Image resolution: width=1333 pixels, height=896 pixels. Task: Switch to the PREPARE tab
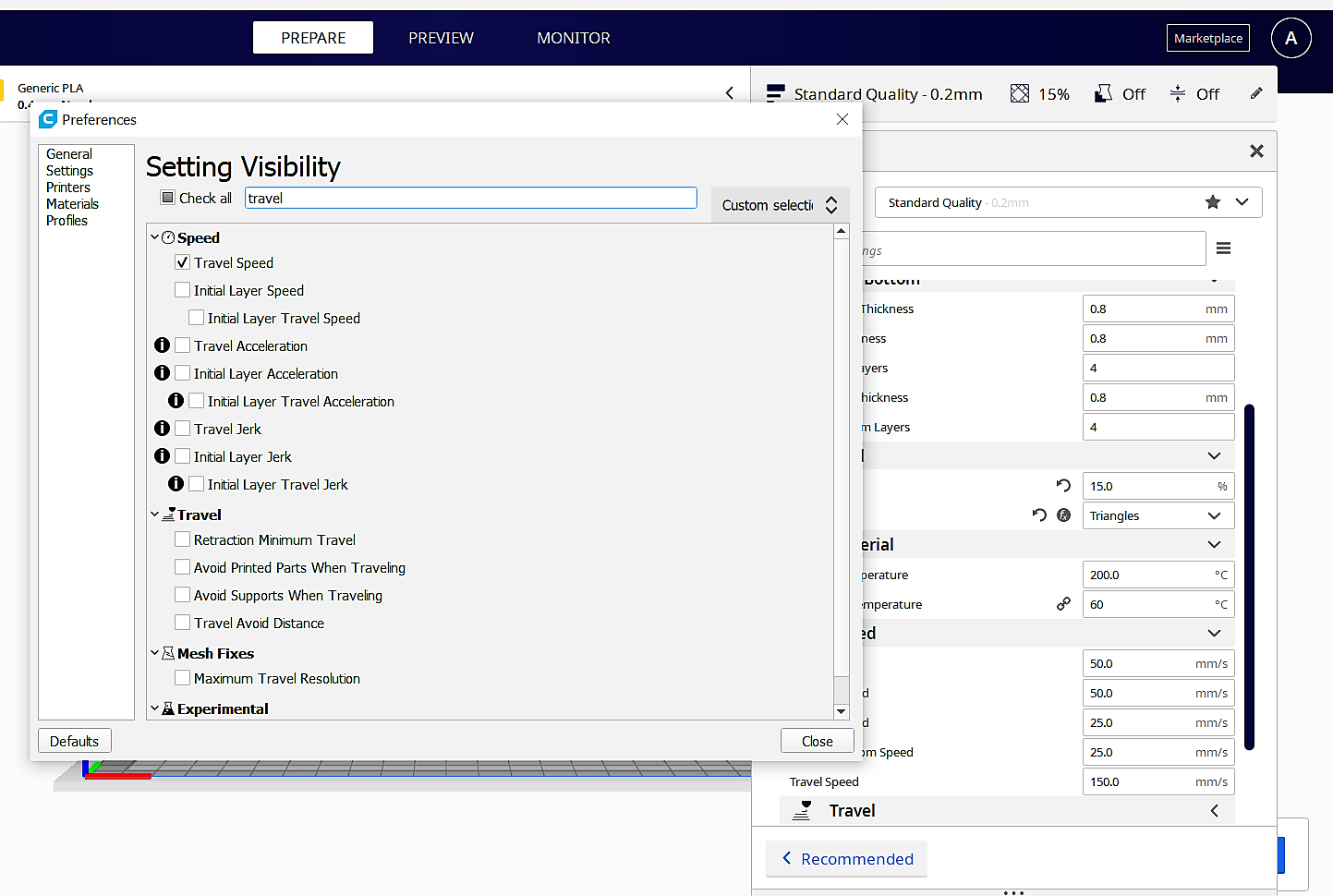(313, 38)
